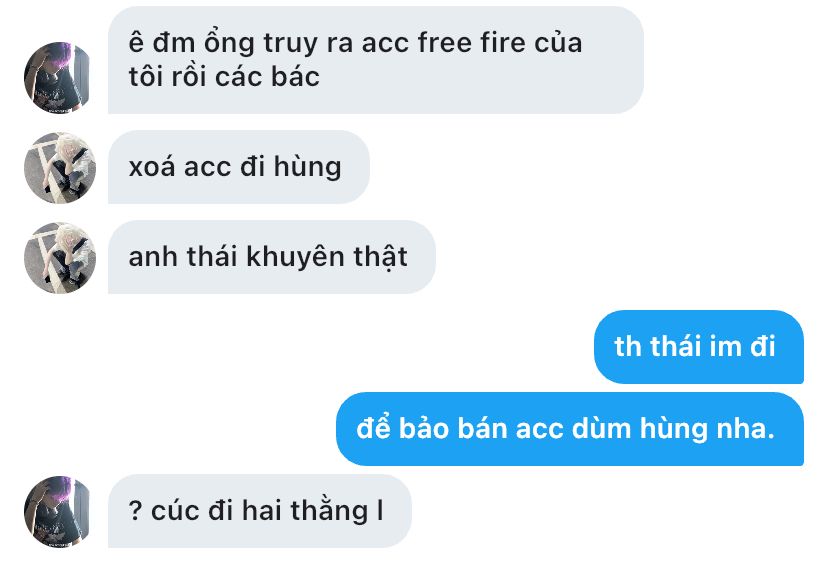The width and height of the screenshot is (828, 577).
Task: Click the word "hùng" in the gray "xoá acc" message
Action: (307, 167)
